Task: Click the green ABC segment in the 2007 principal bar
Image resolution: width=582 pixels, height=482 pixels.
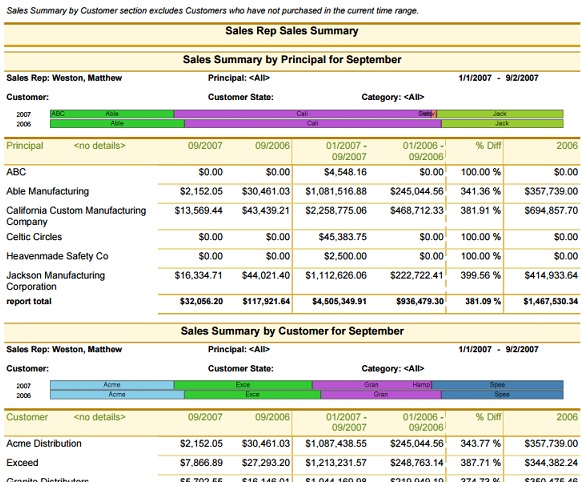Action: pos(58,114)
